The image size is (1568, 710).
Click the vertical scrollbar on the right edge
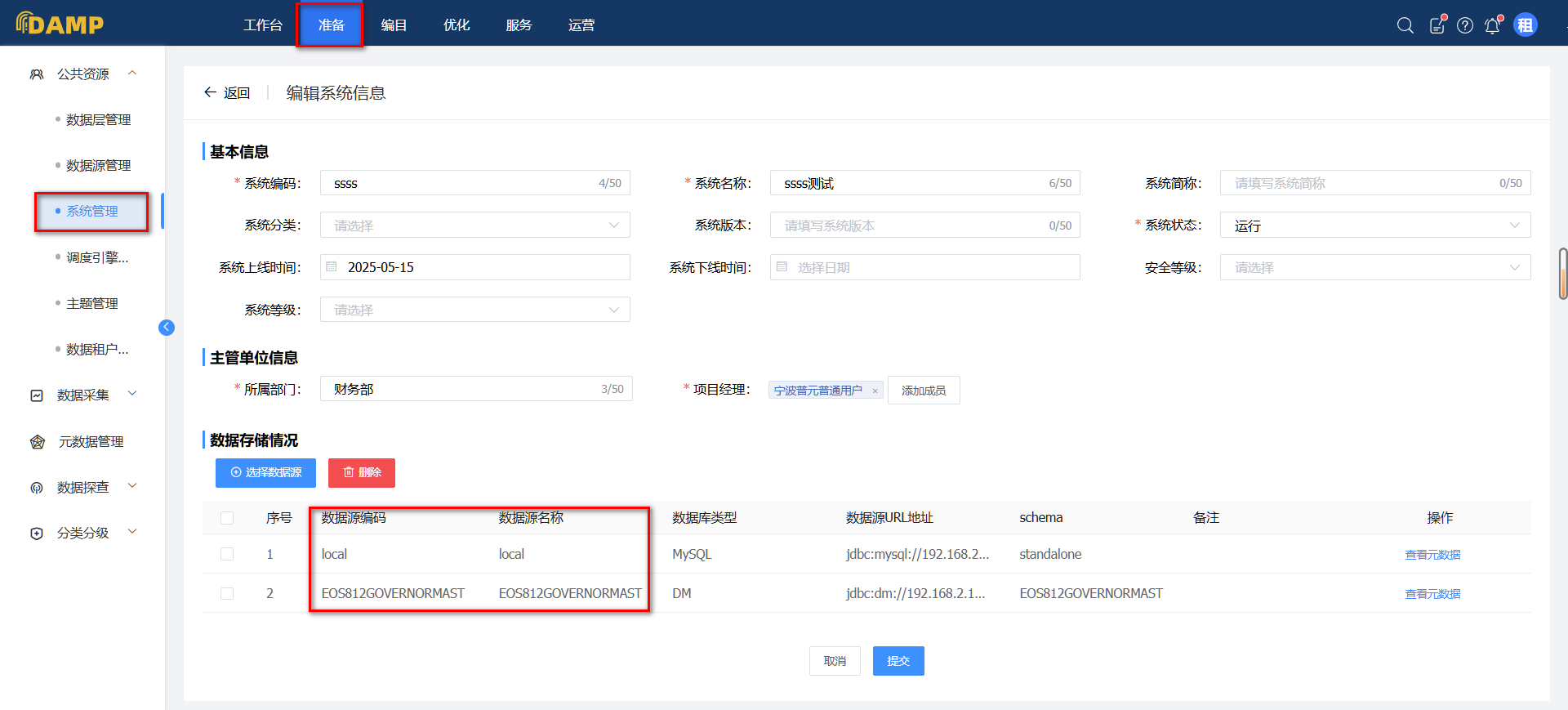(1562, 274)
